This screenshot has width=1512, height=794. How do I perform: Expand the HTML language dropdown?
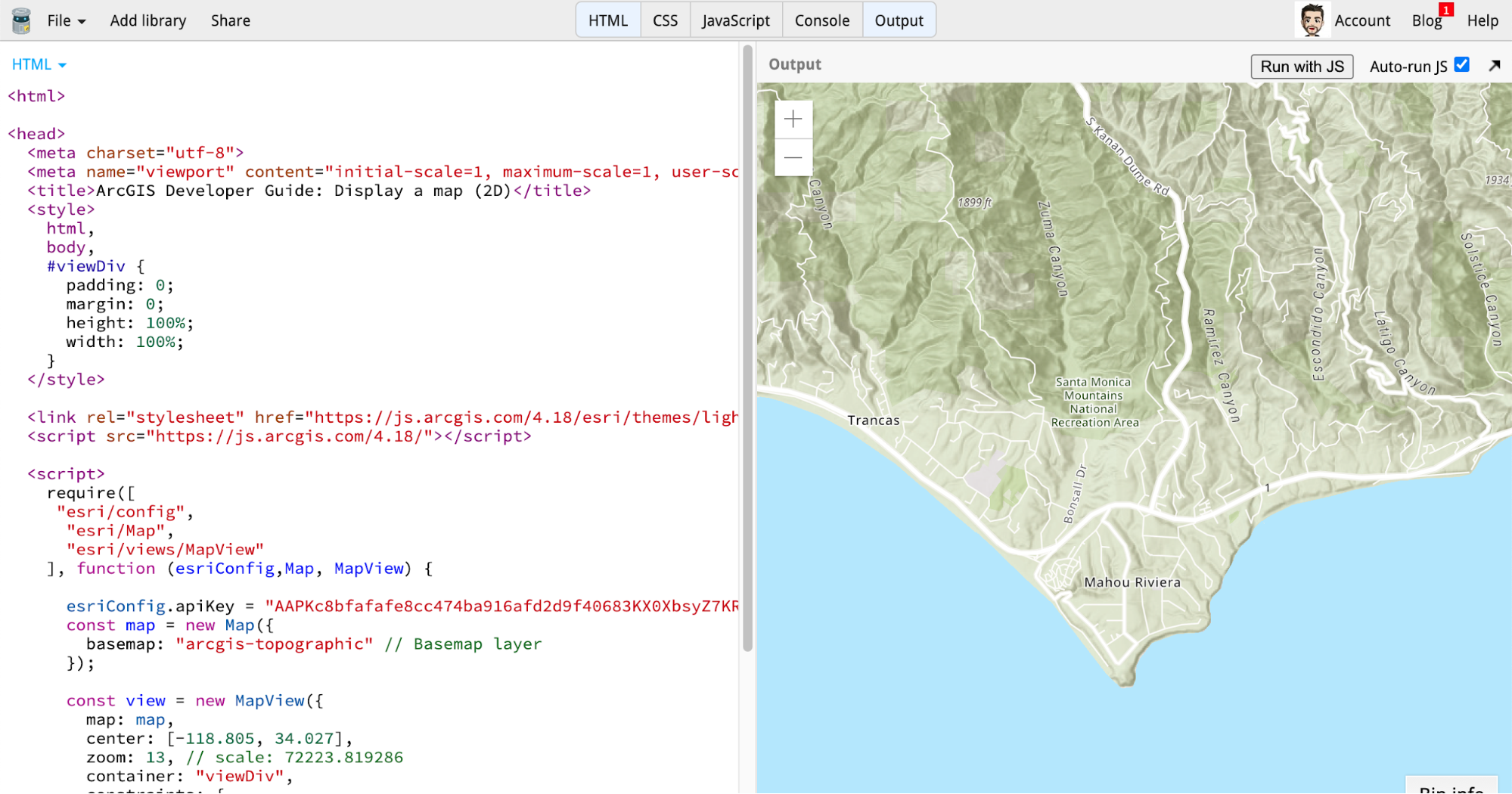pyautogui.click(x=39, y=64)
